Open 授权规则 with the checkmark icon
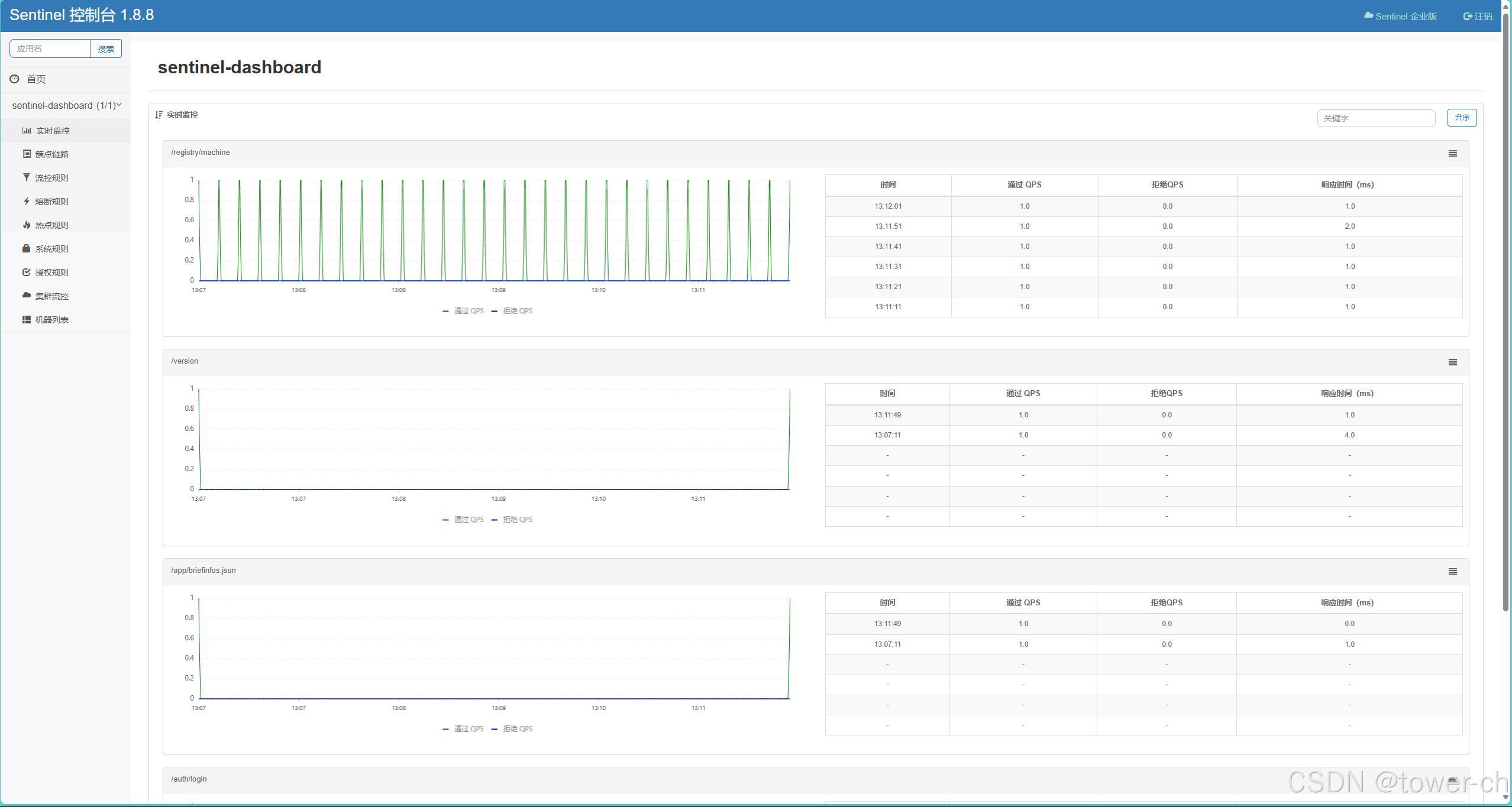The width and height of the screenshot is (1512, 807). pos(27,272)
